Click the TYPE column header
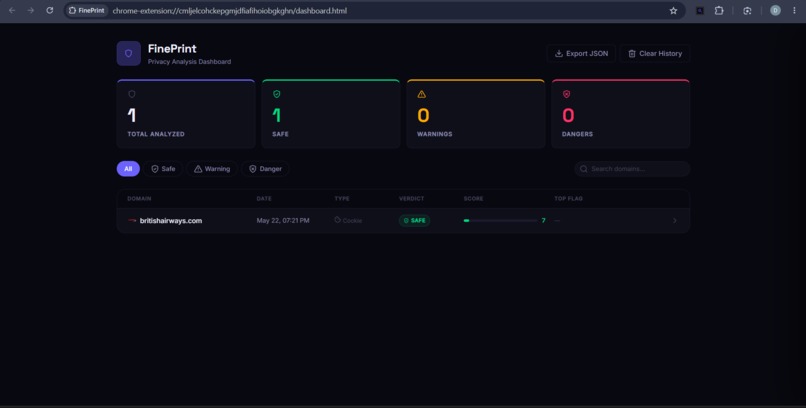 (342, 198)
